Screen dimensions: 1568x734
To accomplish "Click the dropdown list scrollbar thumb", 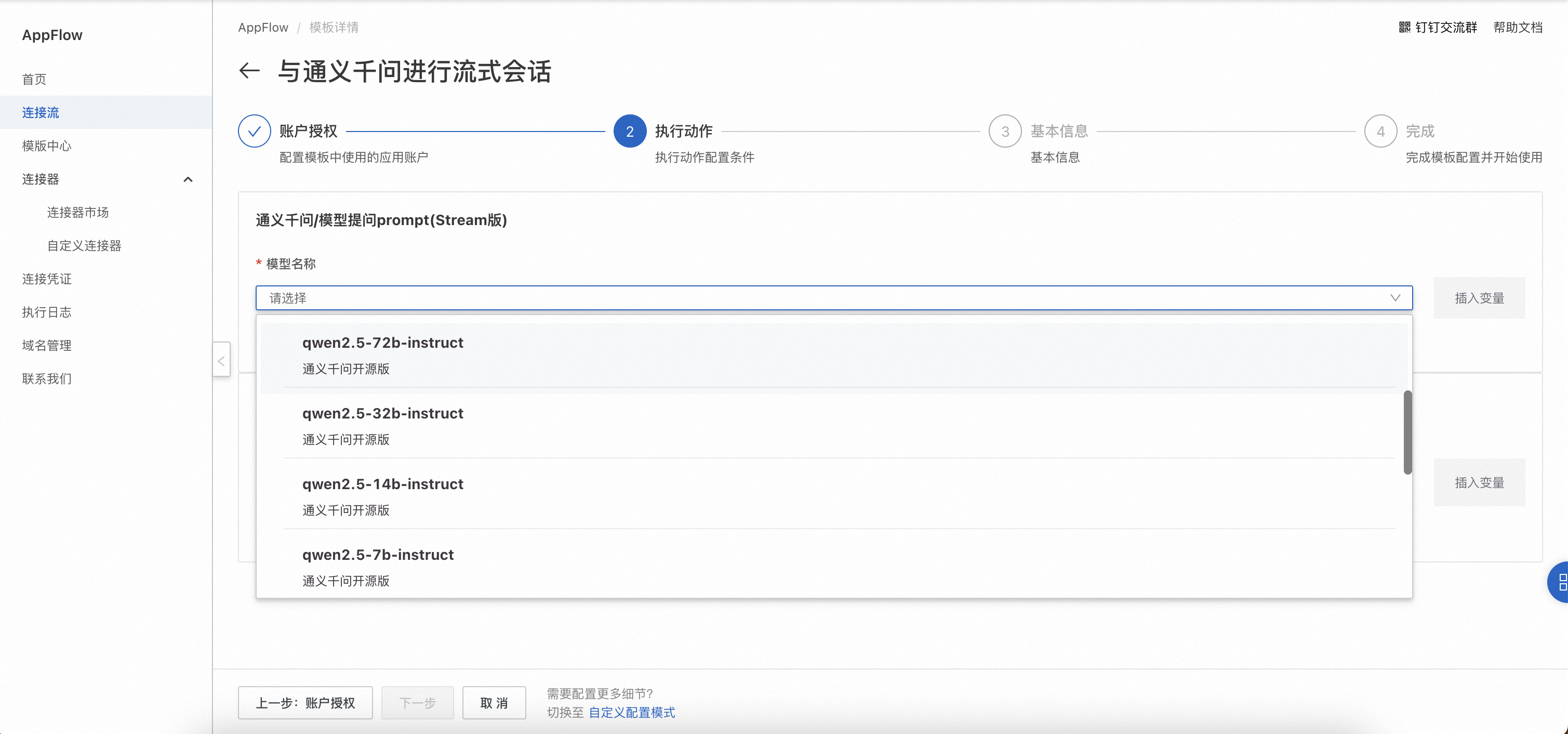I will (x=1407, y=432).
